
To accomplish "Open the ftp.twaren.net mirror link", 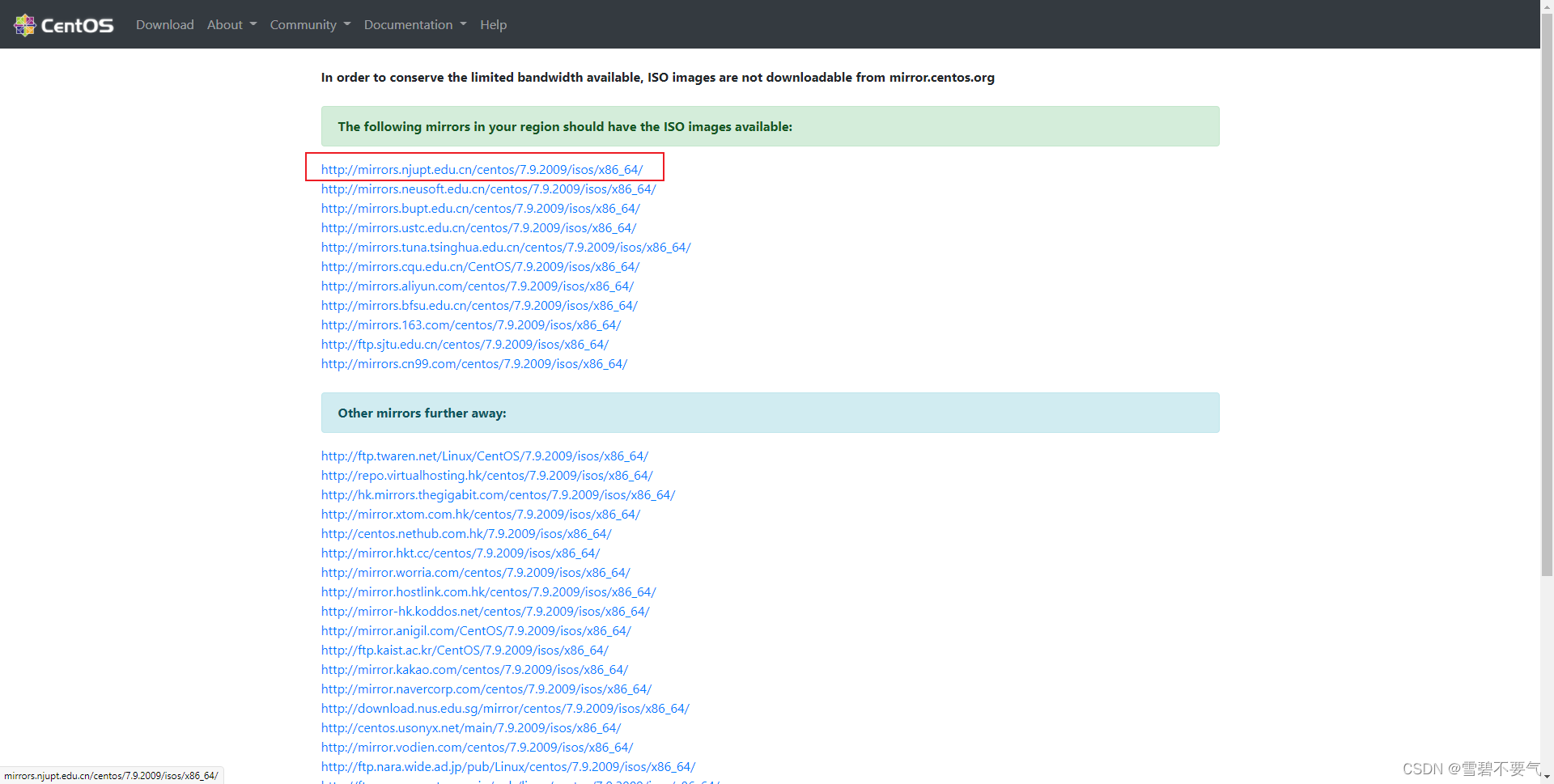I will (485, 456).
